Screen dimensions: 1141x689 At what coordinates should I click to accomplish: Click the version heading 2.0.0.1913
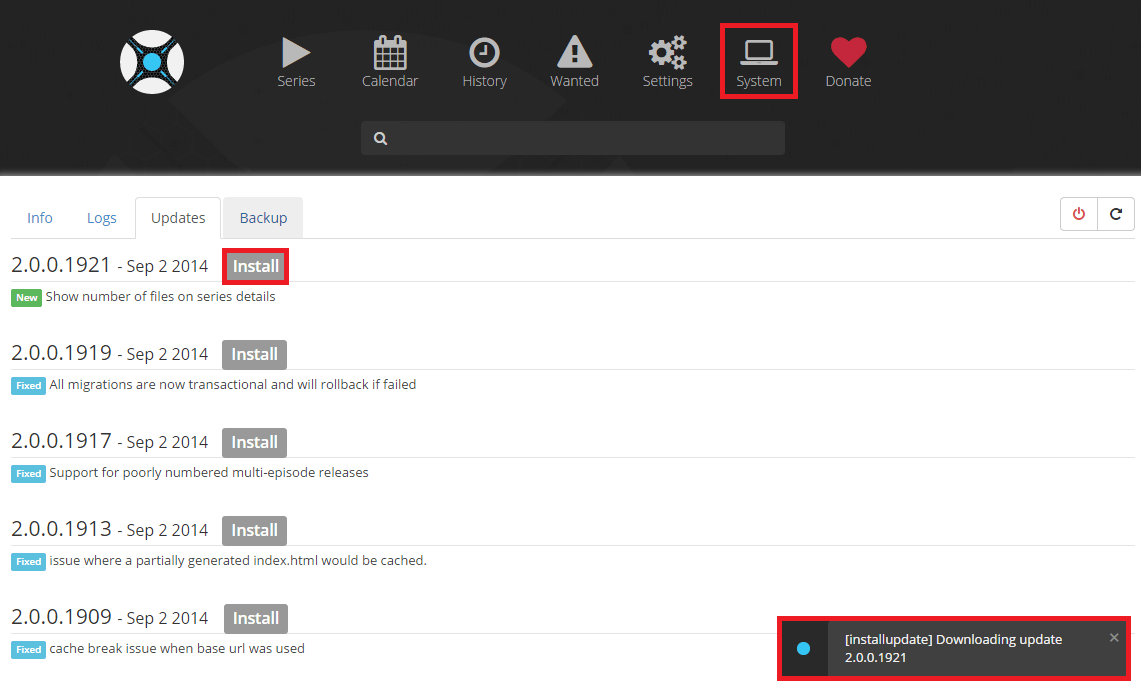61,529
